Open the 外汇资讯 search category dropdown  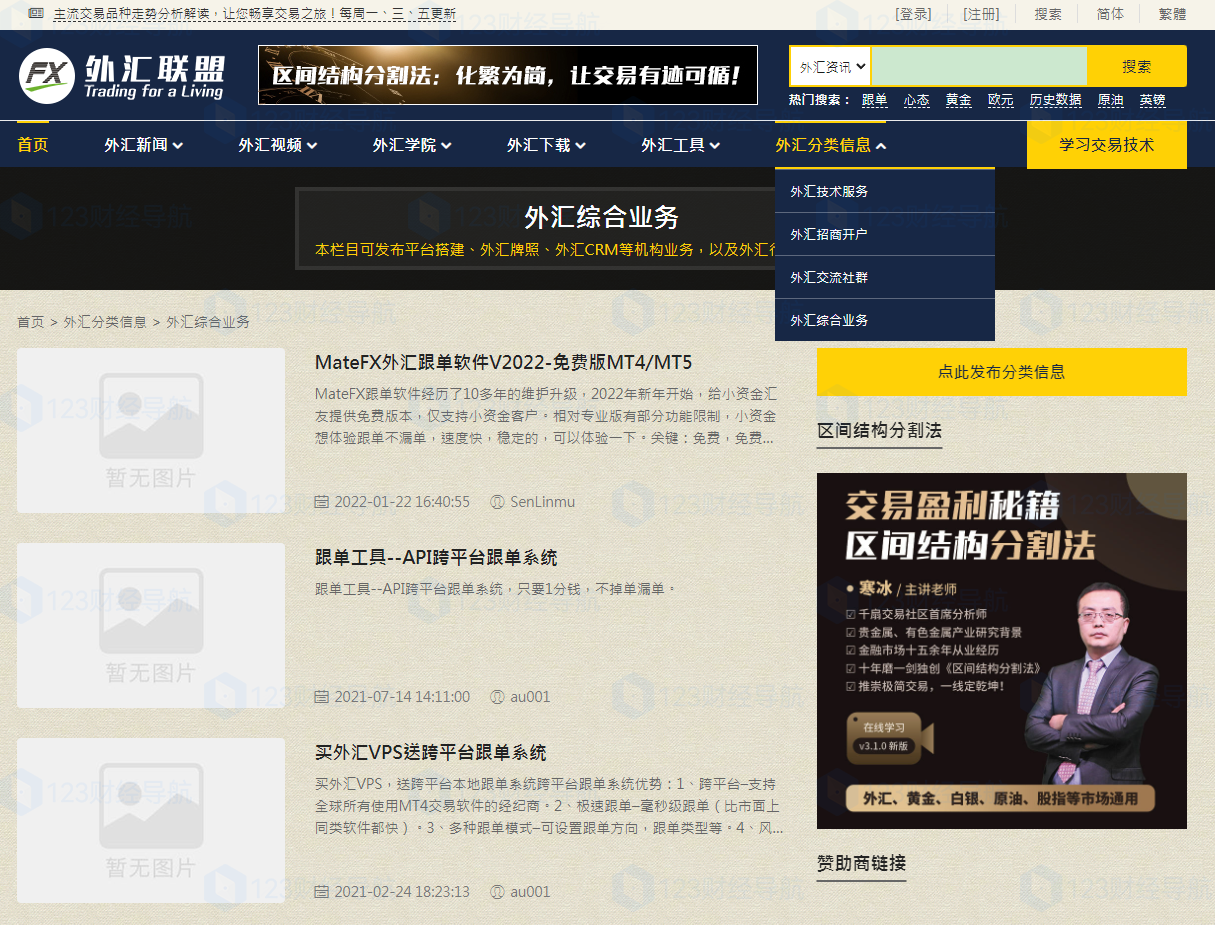pos(830,67)
